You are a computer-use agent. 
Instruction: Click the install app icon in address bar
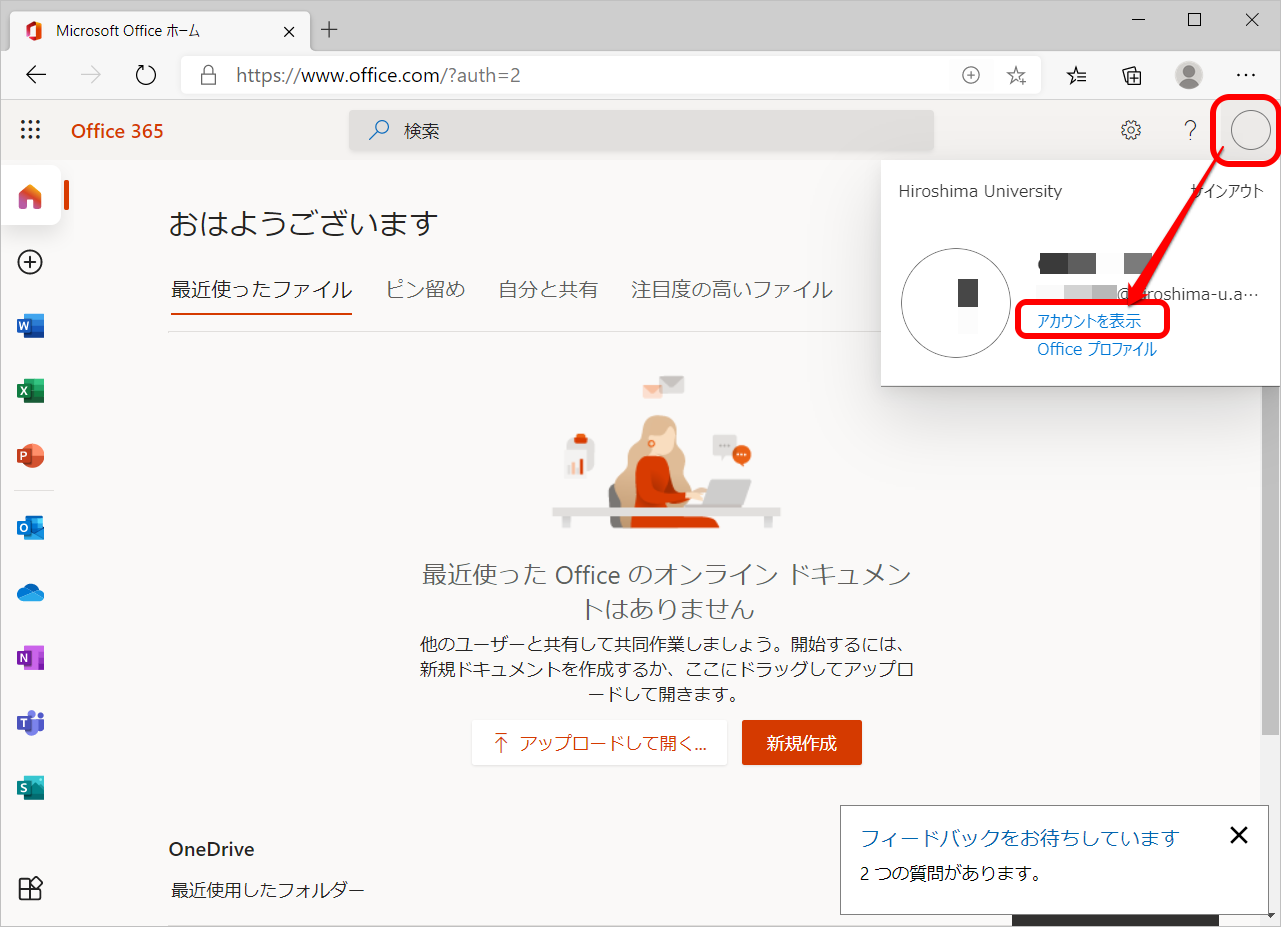[970, 75]
